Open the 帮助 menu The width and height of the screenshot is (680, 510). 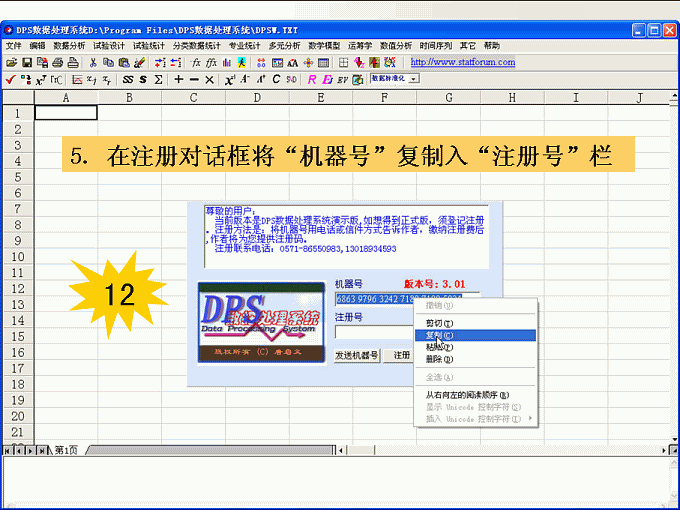491,46
